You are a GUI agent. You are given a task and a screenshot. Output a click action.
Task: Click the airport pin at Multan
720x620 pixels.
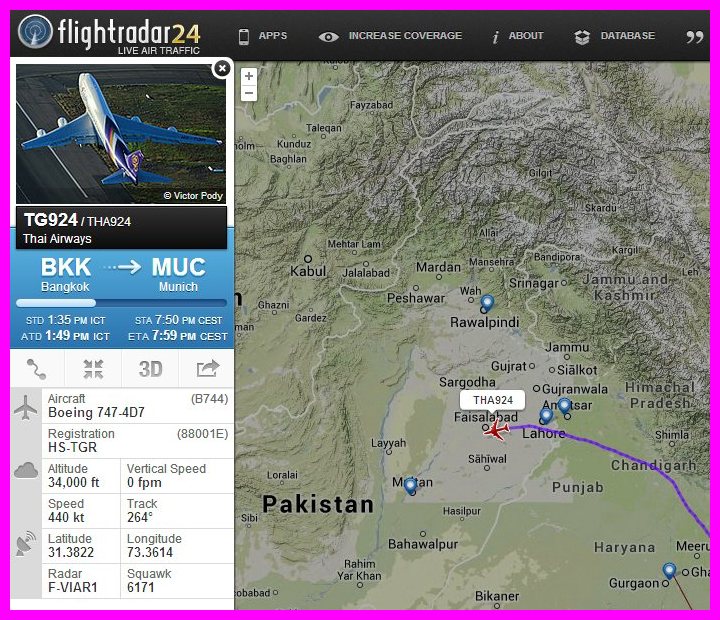411,486
